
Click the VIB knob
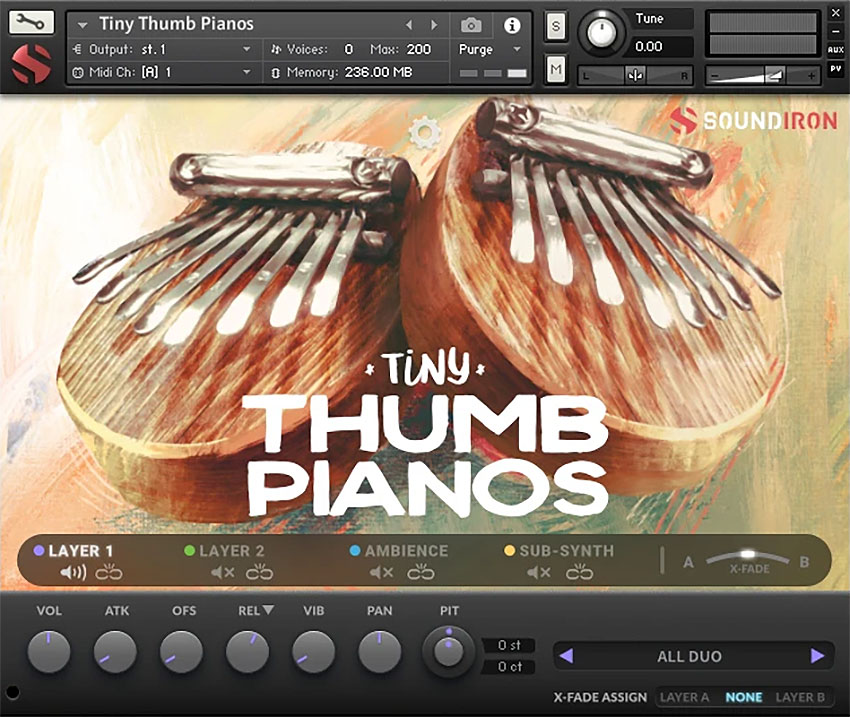pos(313,651)
